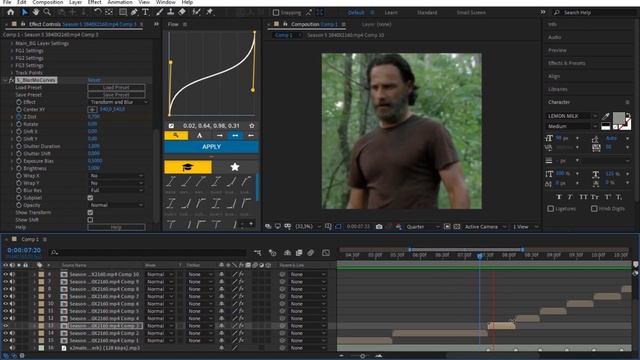Check the Ligatures checkbox
640x360 pixels.
tap(551, 209)
